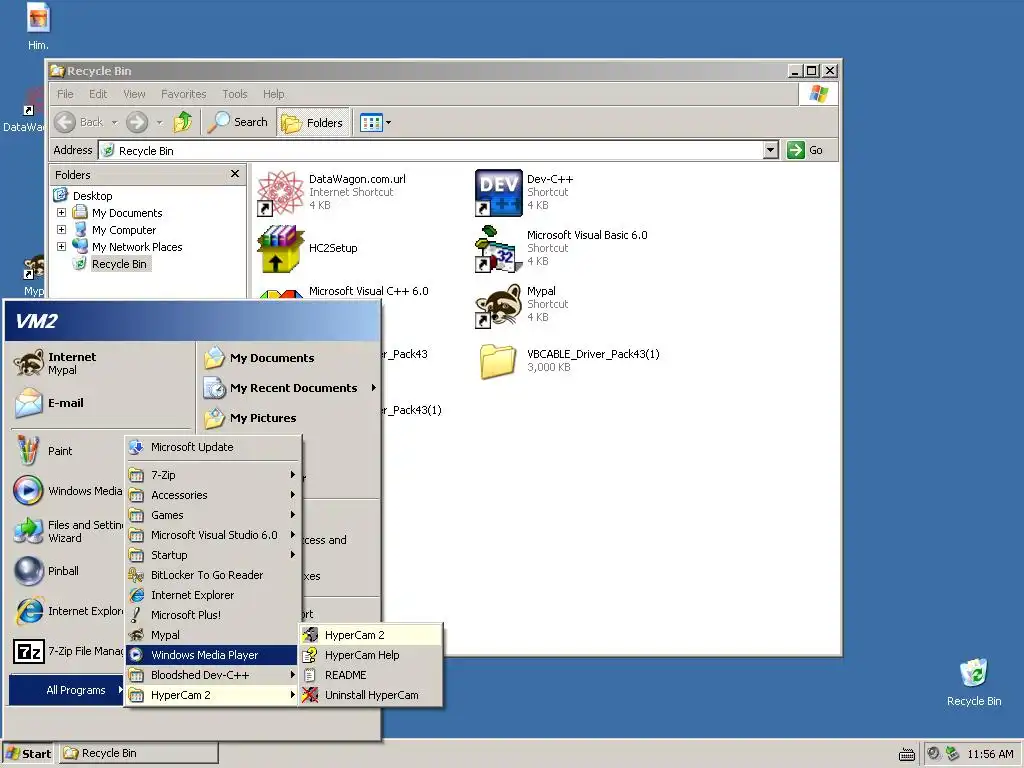Click the keyboard tray icon

[906, 754]
